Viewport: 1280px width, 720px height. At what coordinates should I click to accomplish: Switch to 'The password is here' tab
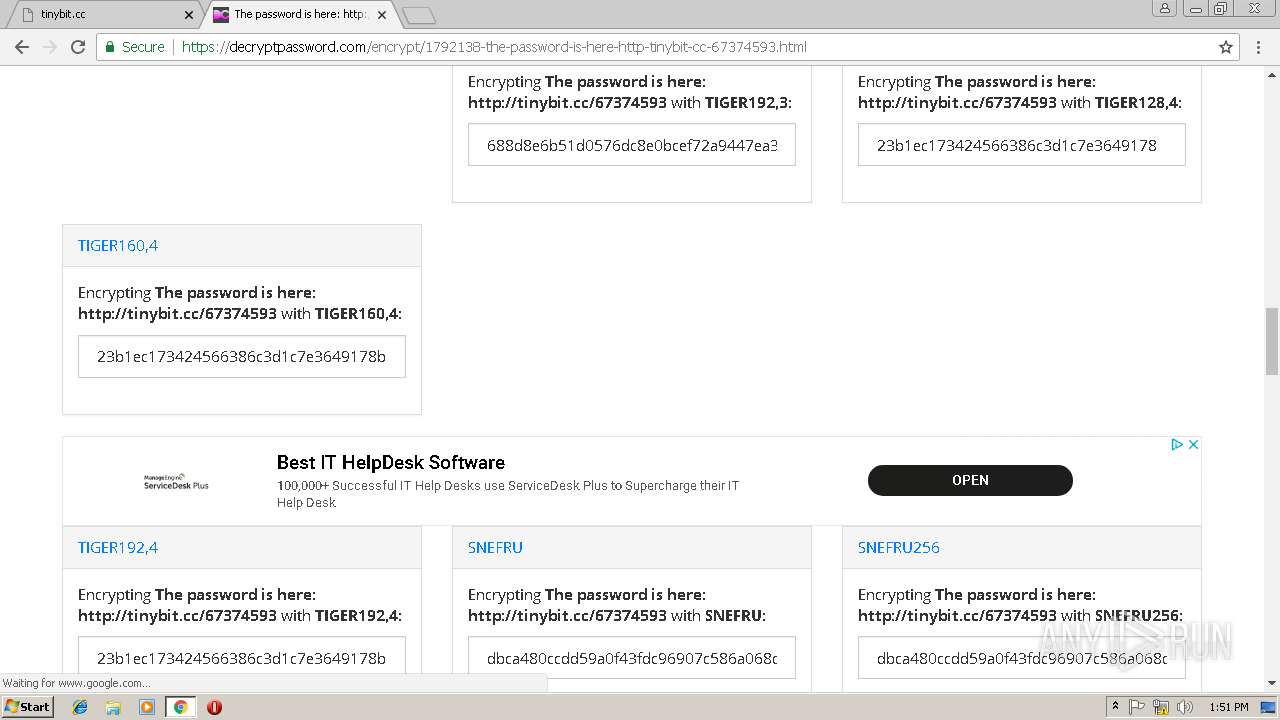click(x=300, y=15)
